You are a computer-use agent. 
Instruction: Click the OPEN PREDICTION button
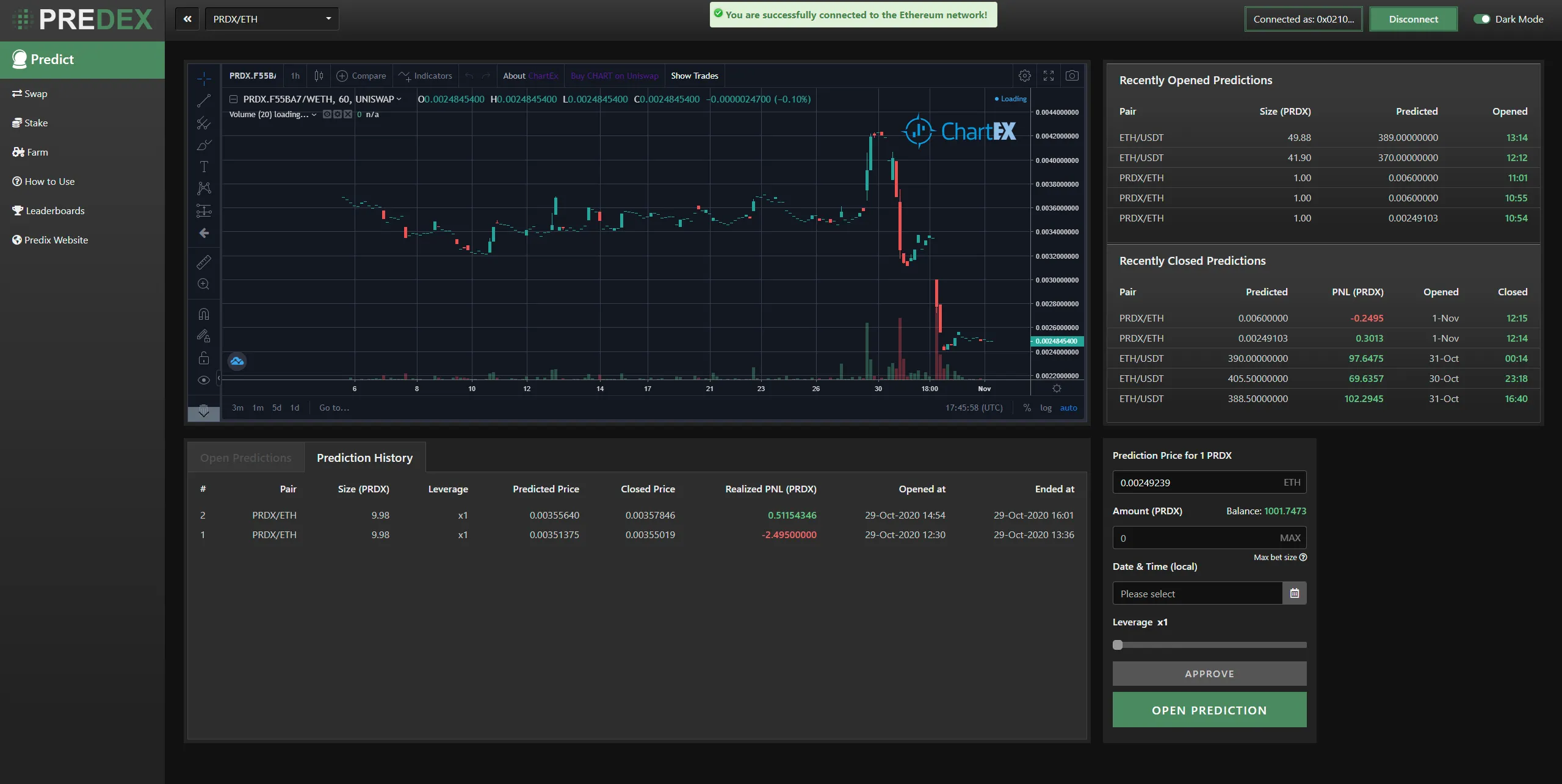[1209, 710]
